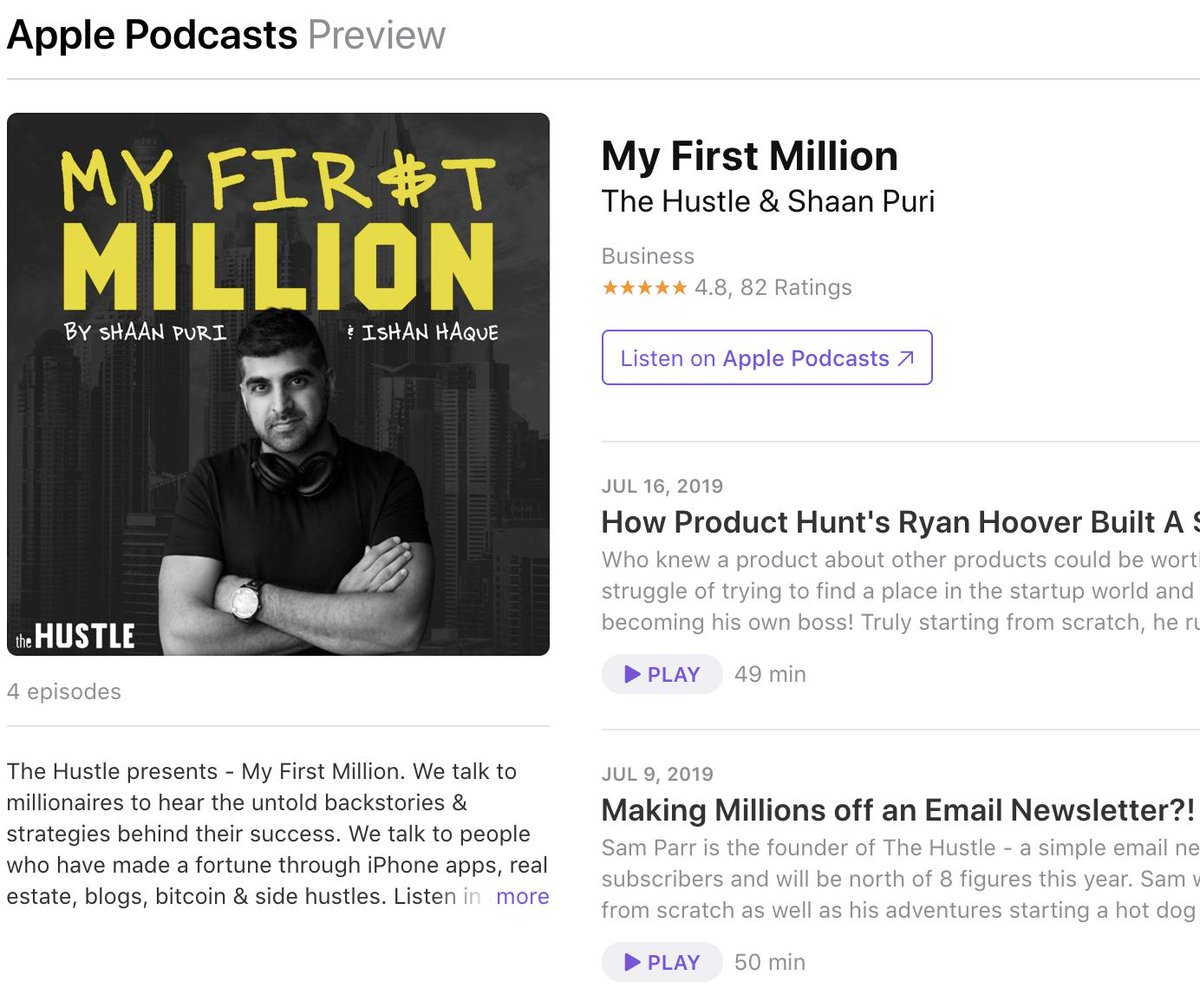Click the Apple Podcasts header title
The image size is (1200, 1008).
click(x=152, y=35)
